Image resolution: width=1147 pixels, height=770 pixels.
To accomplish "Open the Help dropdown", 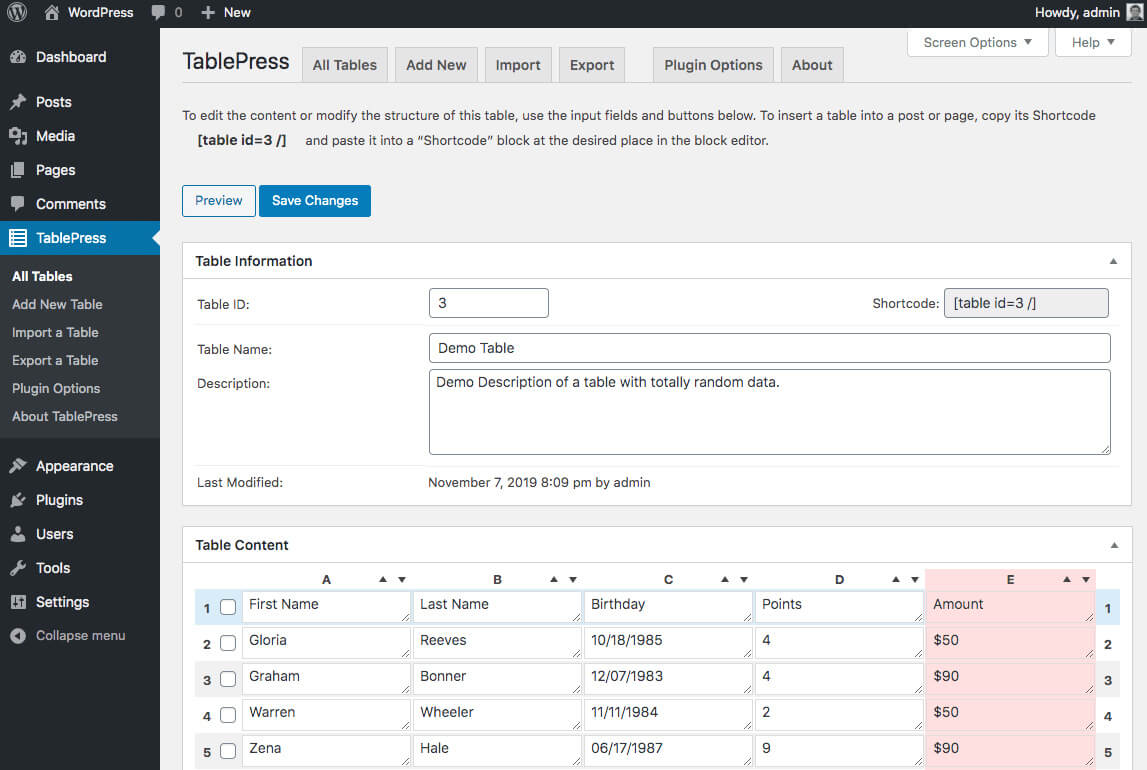I will pyautogui.click(x=1093, y=42).
